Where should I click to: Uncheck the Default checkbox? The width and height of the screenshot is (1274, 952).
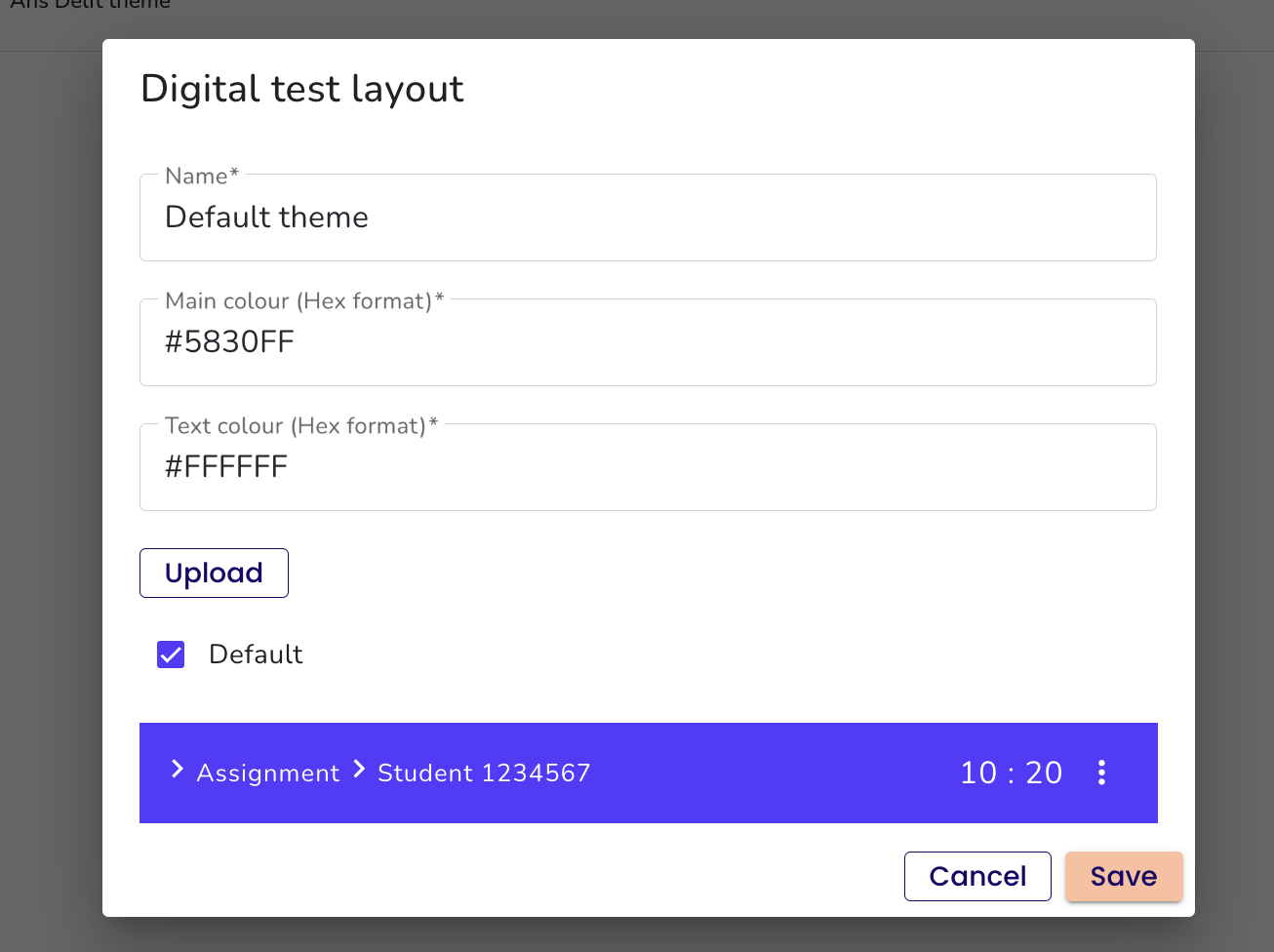click(171, 654)
